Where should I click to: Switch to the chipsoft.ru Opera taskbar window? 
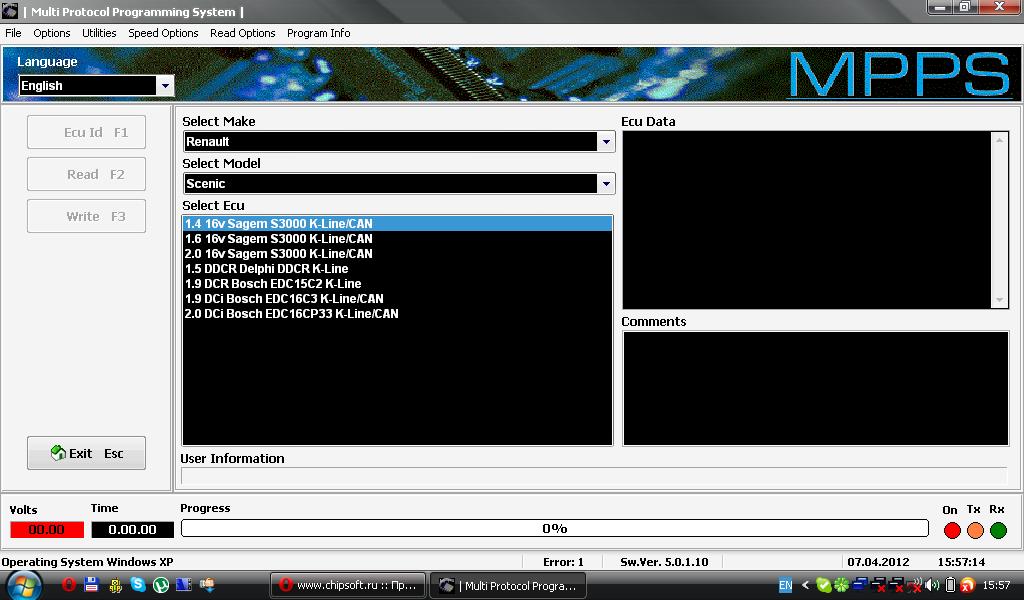pos(349,585)
